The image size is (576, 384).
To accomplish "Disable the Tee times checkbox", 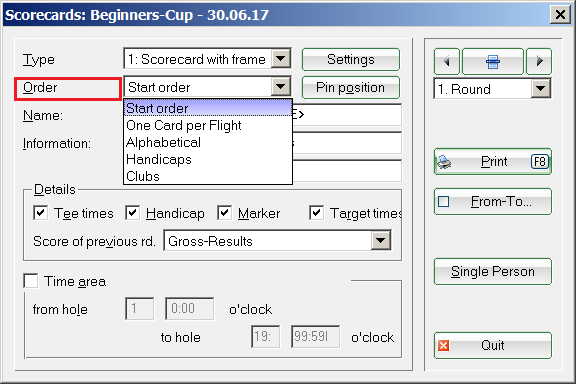I will pyautogui.click(x=40, y=213).
